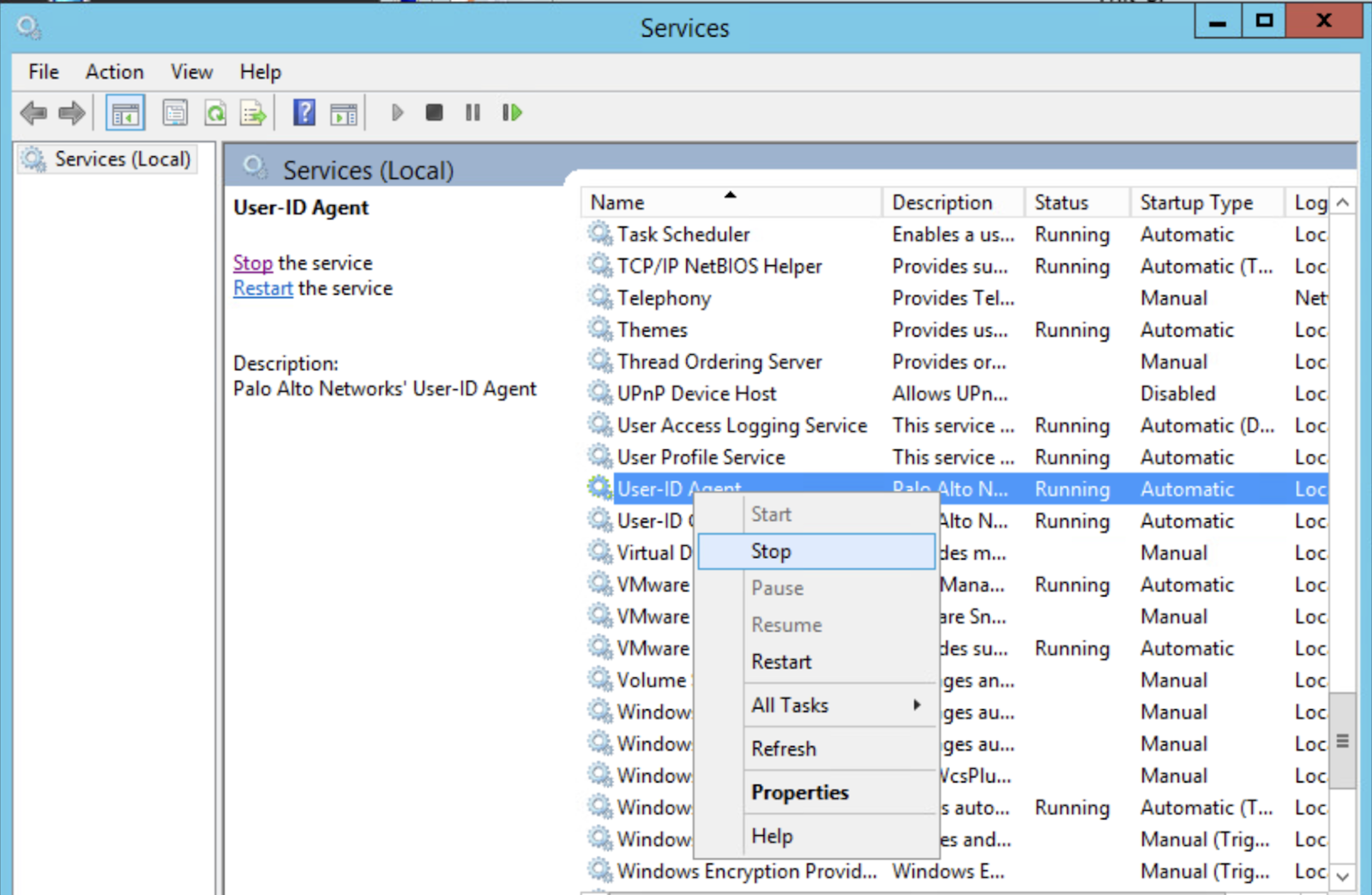The image size is (1372, 895).
Task: Navigate back with the back arrow icon
Action: pos(34,112)
